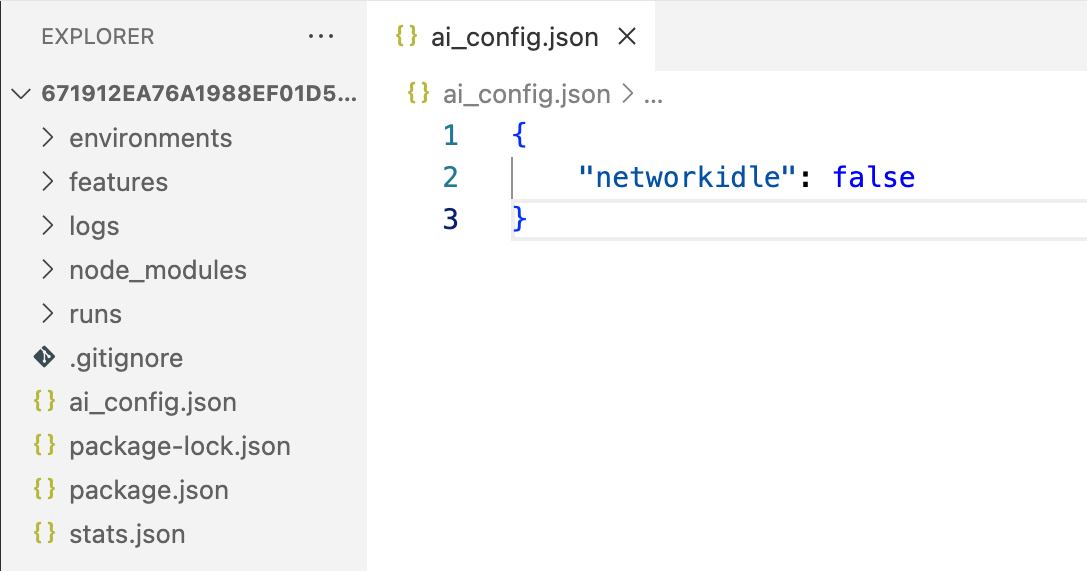Click ai_config.json in the breadcrumb path
1087x571 pixels.
point(526,94)
